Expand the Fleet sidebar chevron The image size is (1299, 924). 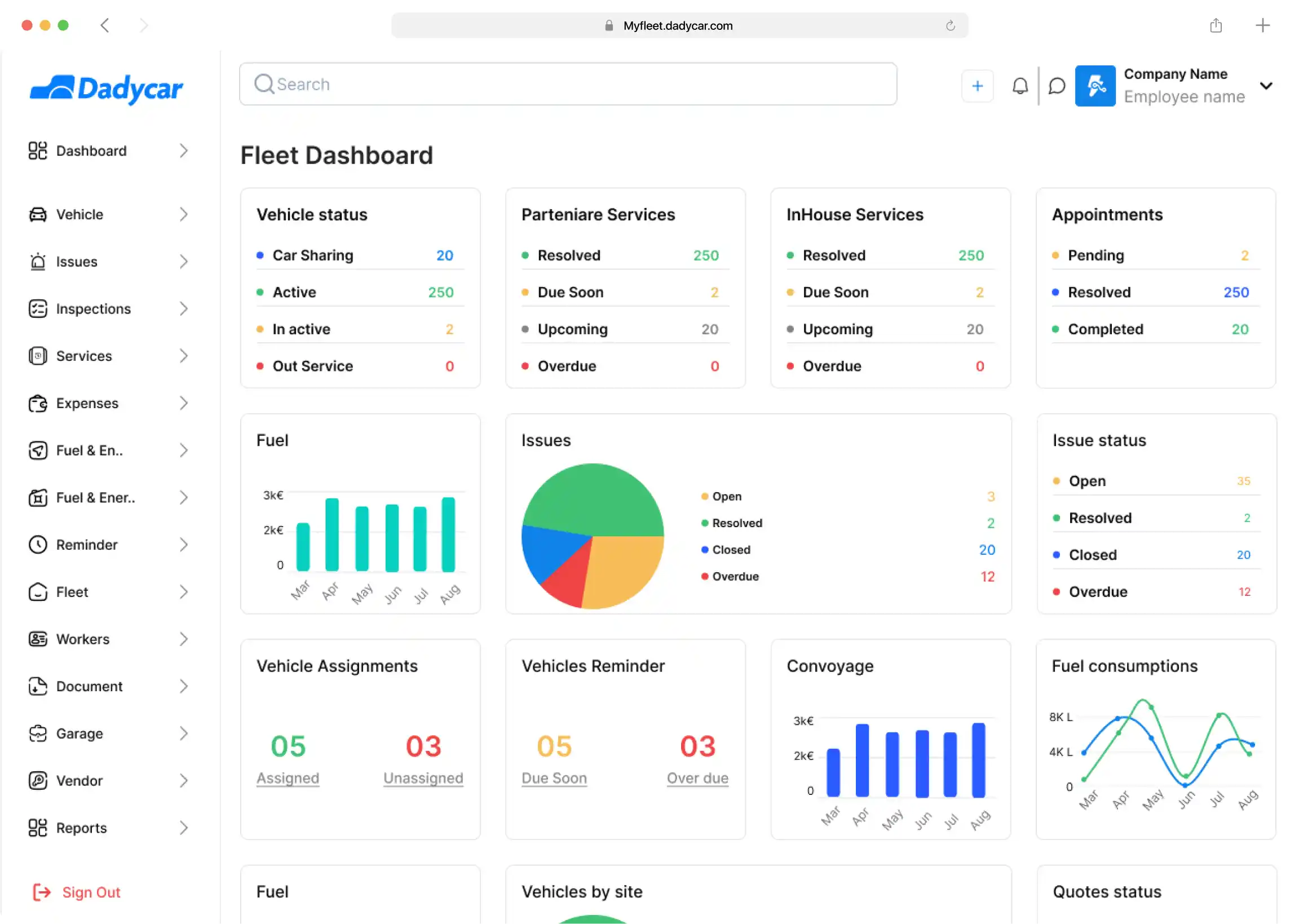[183, 591]
